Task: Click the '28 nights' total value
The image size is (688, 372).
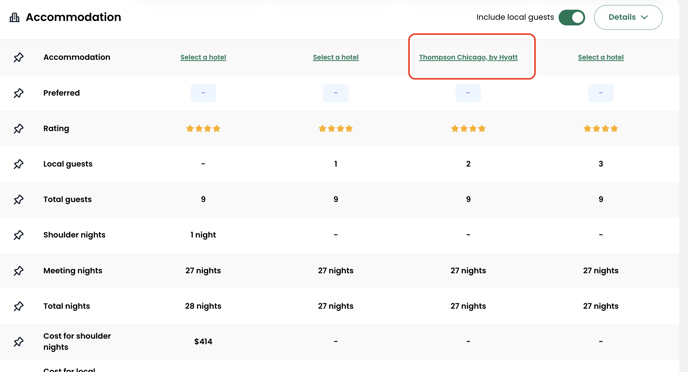Action: [203, 306]
